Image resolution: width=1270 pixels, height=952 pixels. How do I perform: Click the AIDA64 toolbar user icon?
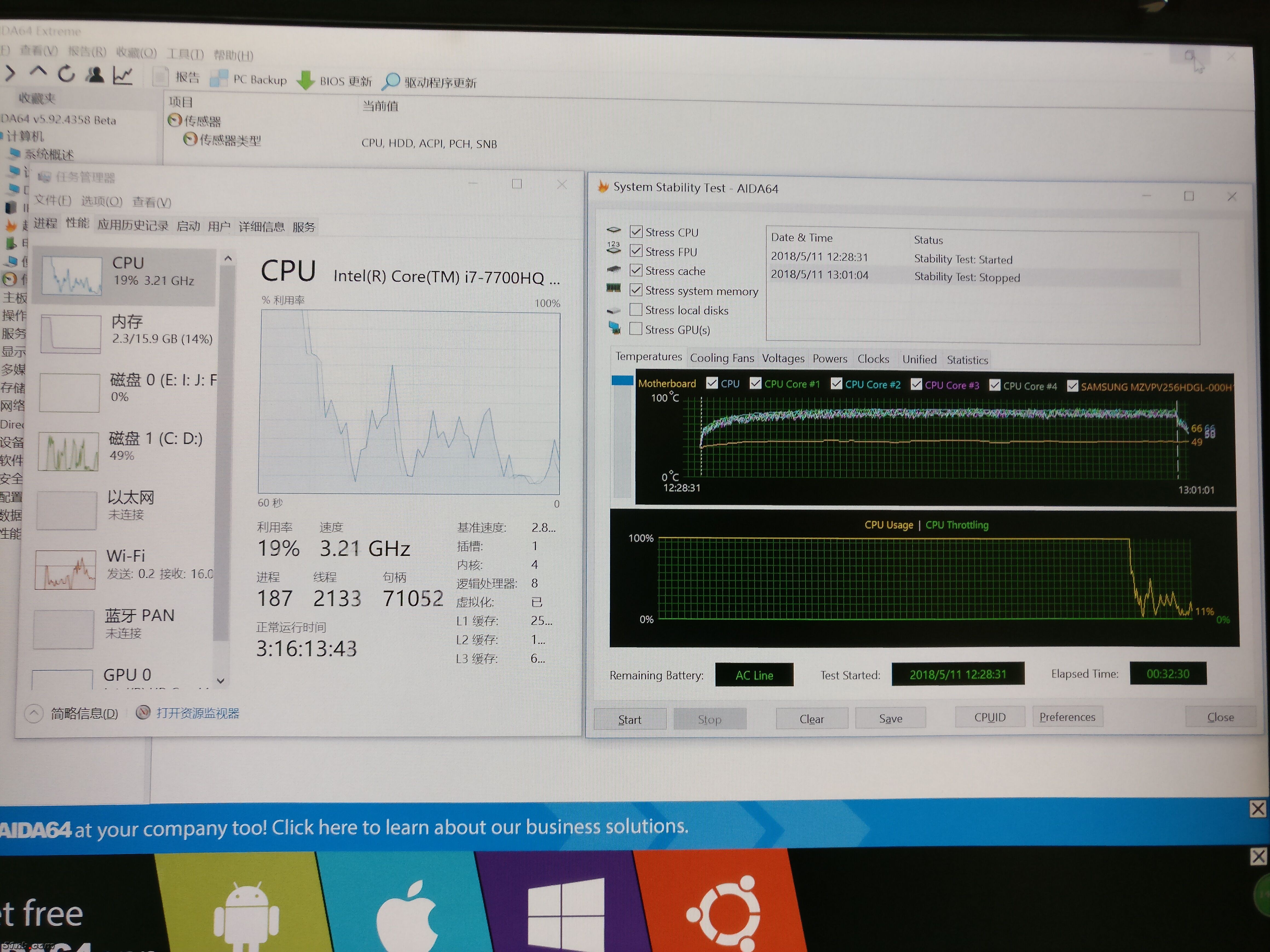[95, 75]
